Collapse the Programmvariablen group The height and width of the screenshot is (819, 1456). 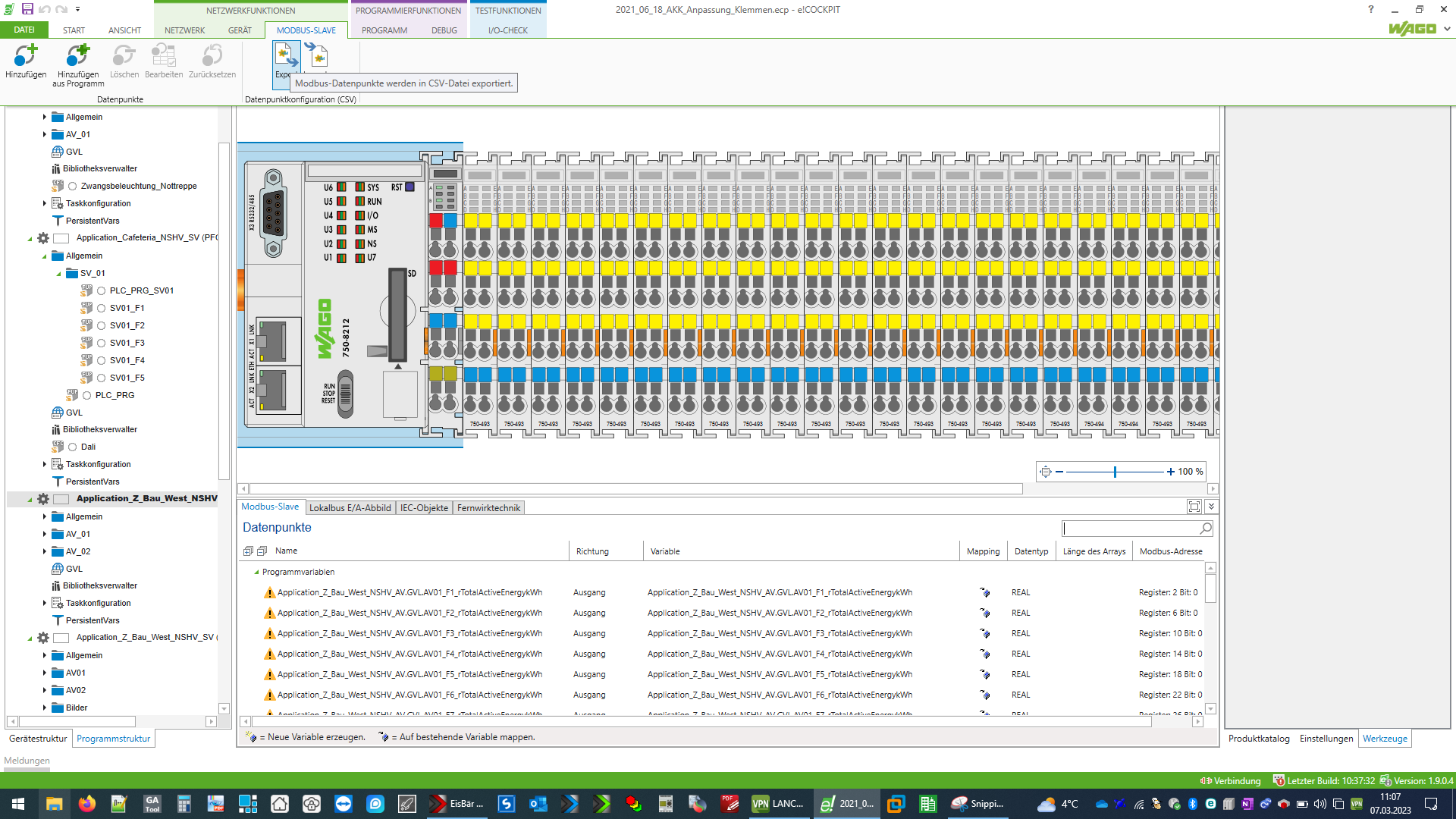(256, 573)
